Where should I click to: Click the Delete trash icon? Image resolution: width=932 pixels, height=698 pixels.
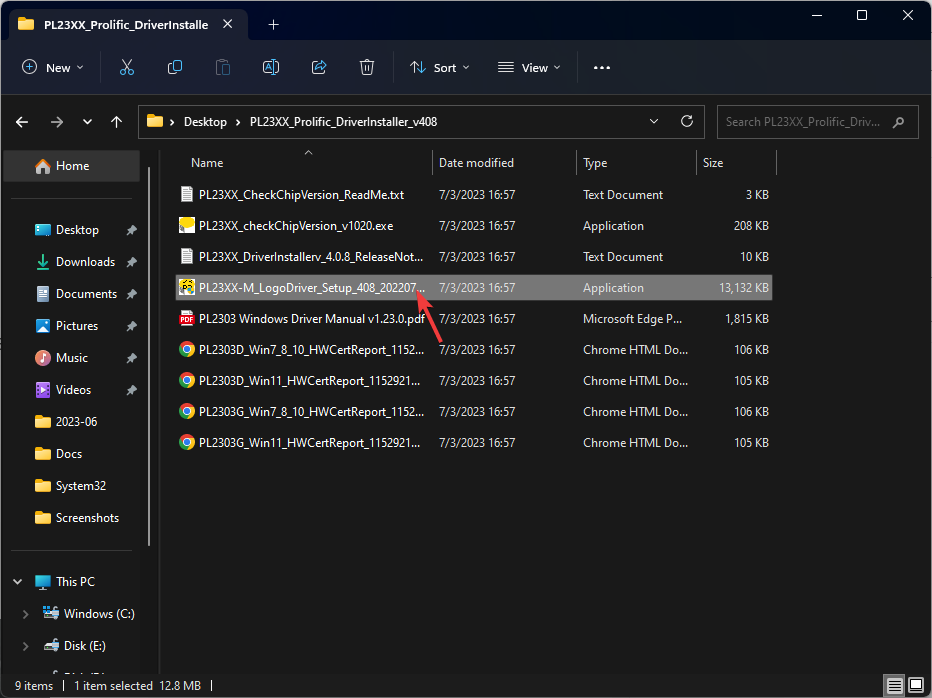click(367, 67)
